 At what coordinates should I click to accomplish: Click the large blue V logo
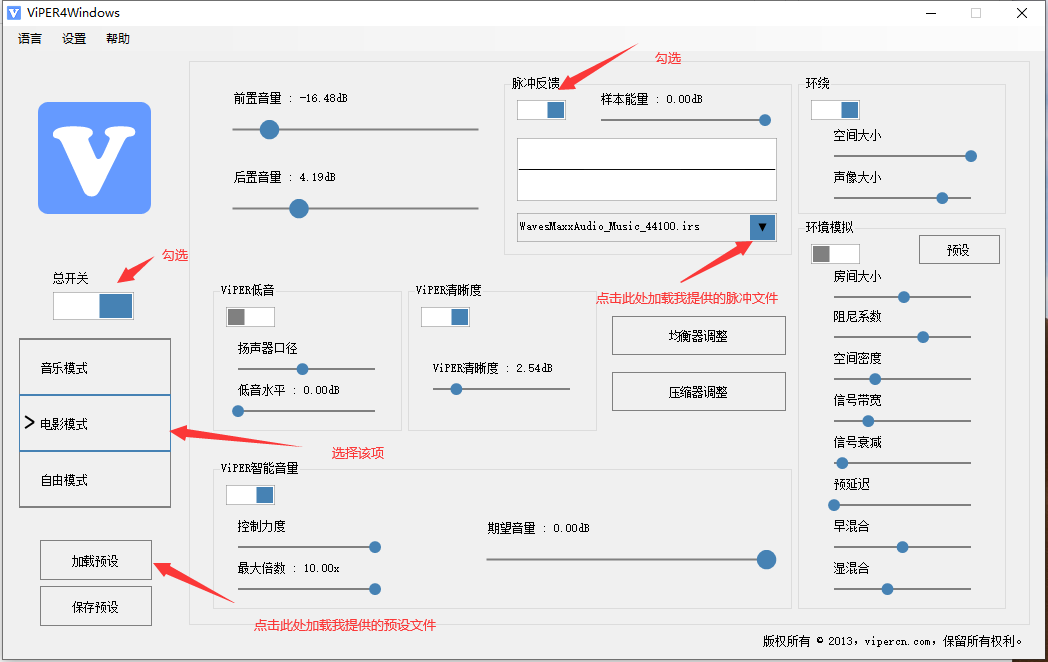(94, 158)
